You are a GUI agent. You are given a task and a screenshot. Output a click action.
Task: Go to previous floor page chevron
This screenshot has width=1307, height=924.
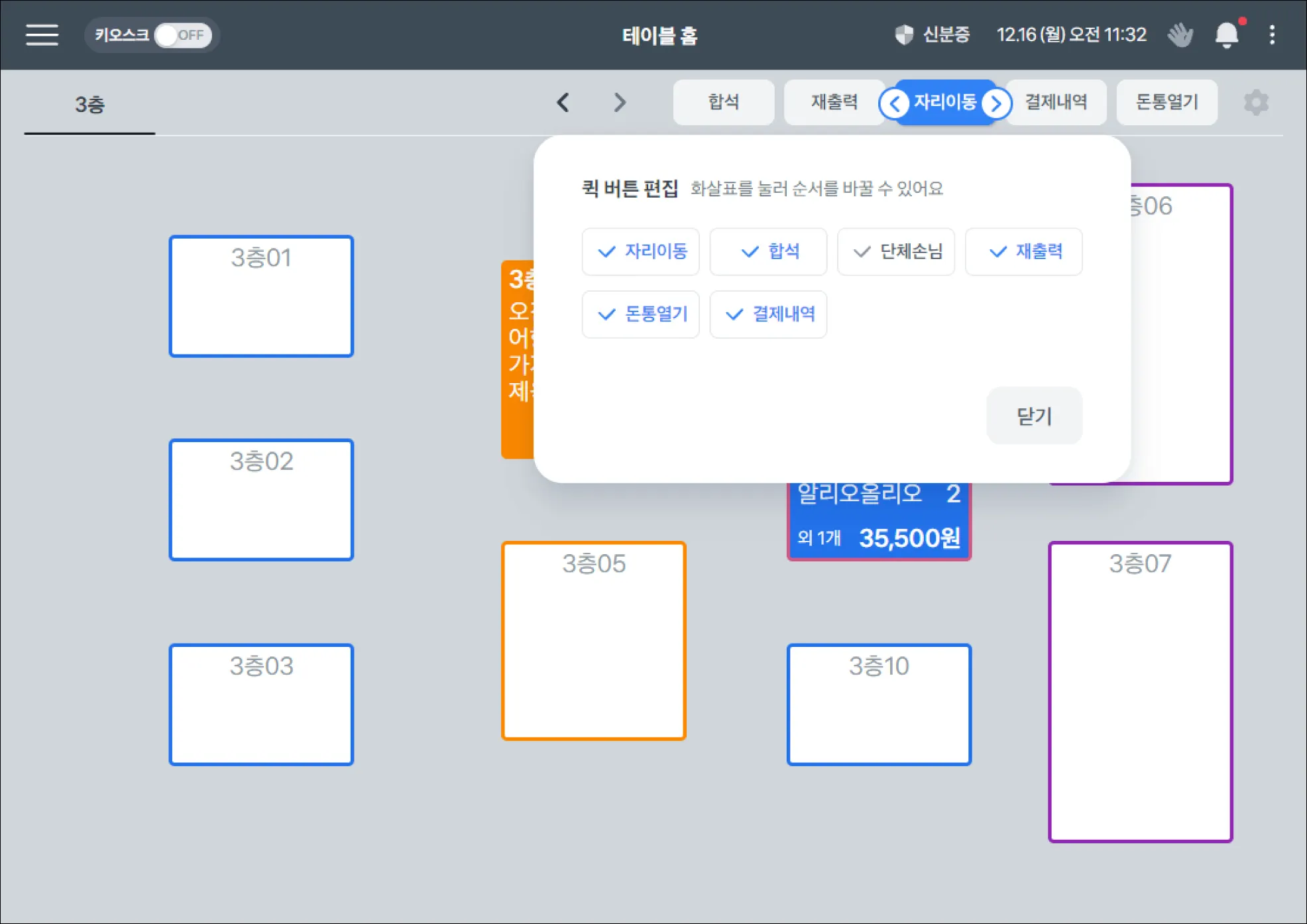(x=563, y=102)
